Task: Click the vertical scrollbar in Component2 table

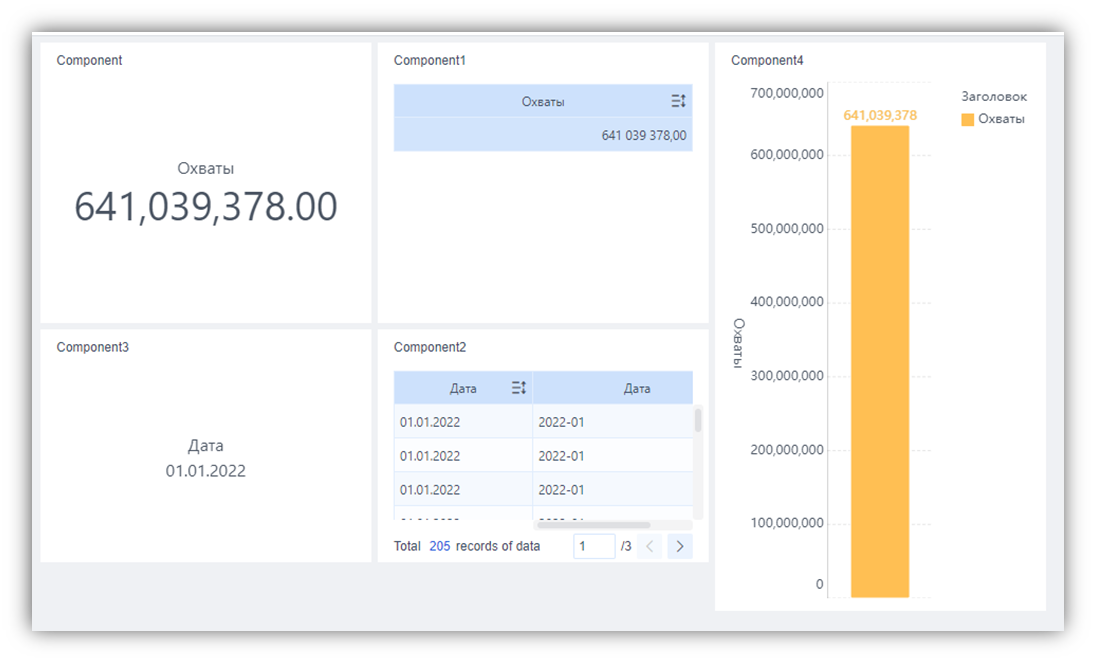Action: (698, 421)
